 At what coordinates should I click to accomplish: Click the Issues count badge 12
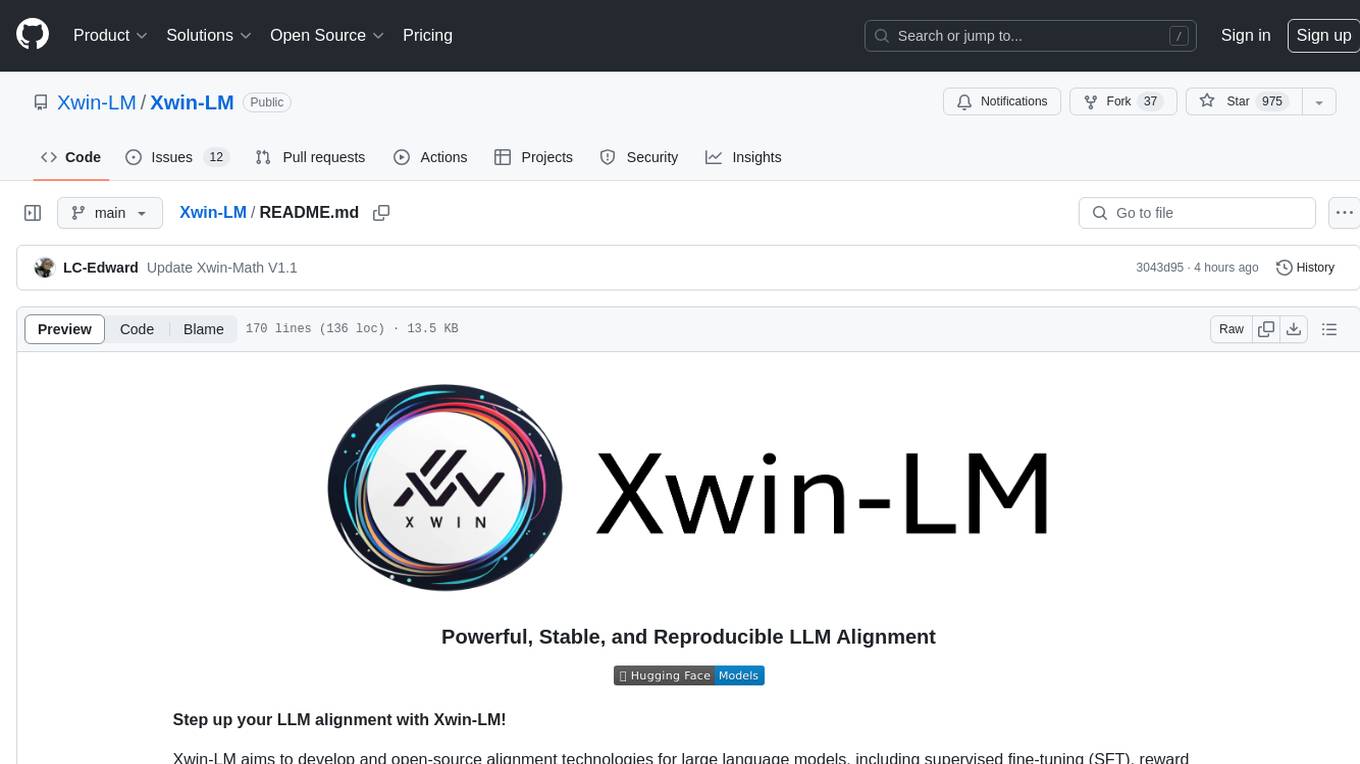pos(216,157)
